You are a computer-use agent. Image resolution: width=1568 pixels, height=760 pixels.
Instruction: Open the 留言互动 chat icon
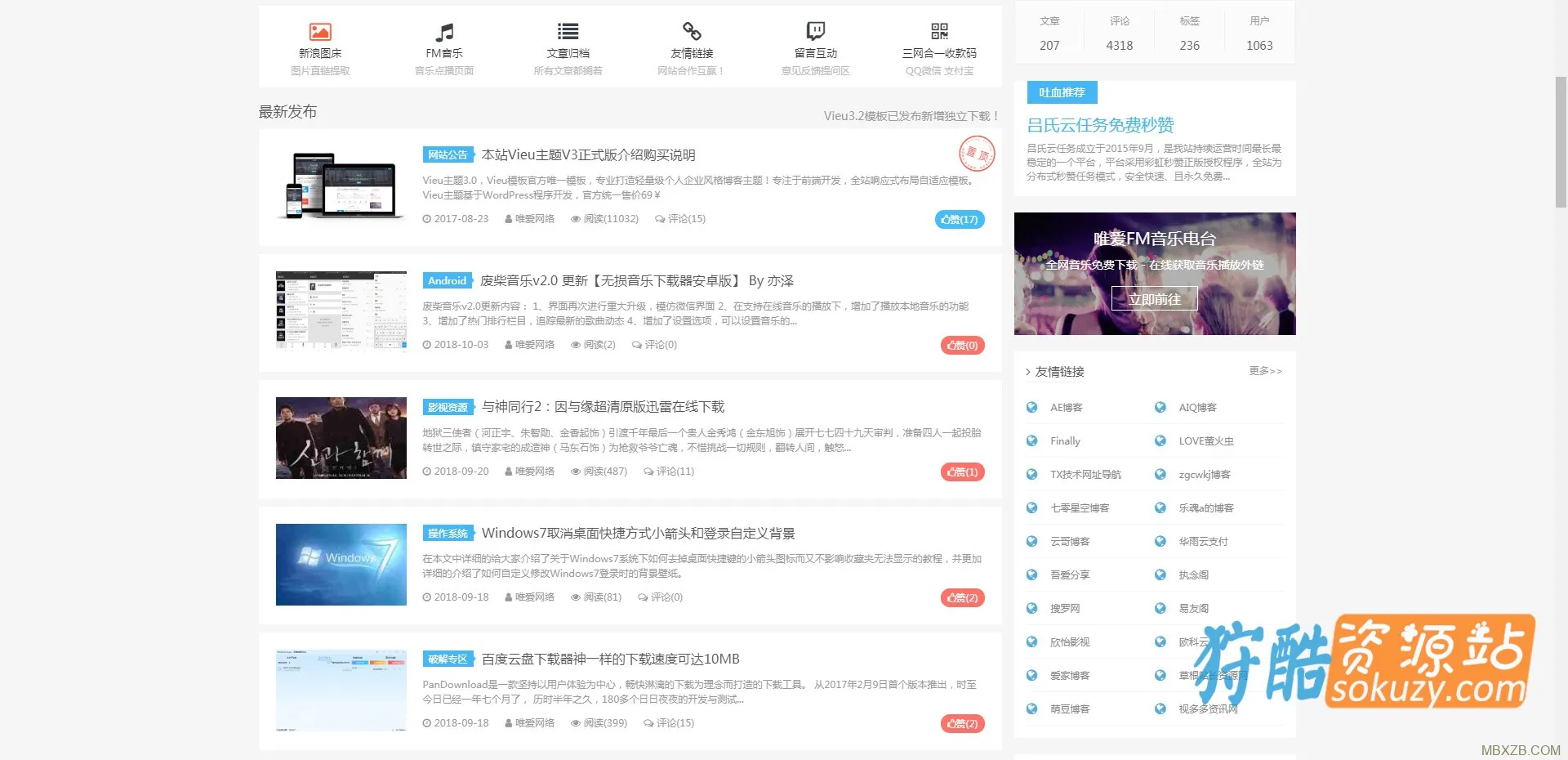(816, 32)
